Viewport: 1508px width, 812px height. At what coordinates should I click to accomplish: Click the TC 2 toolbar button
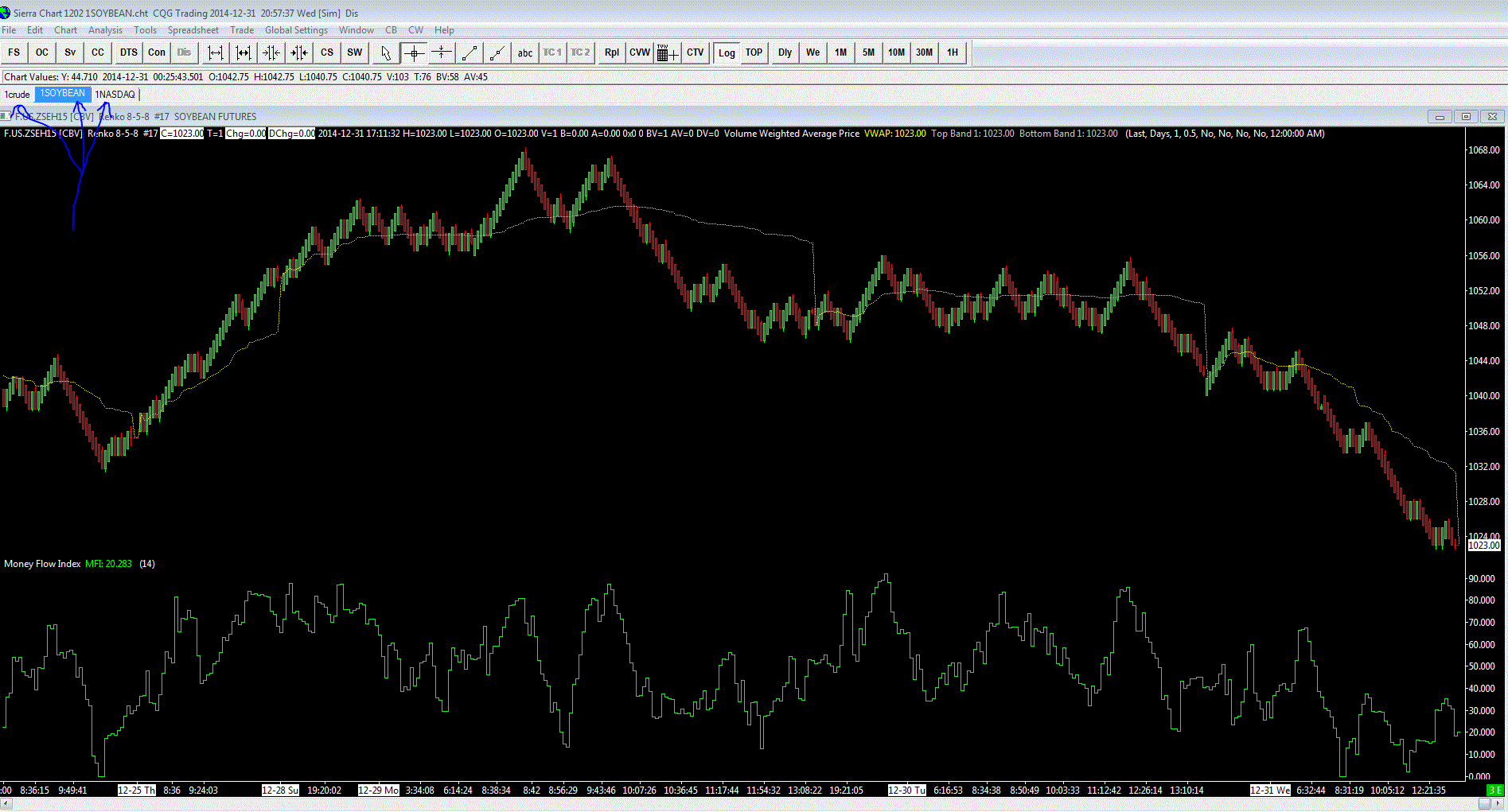tap(580, 52)
